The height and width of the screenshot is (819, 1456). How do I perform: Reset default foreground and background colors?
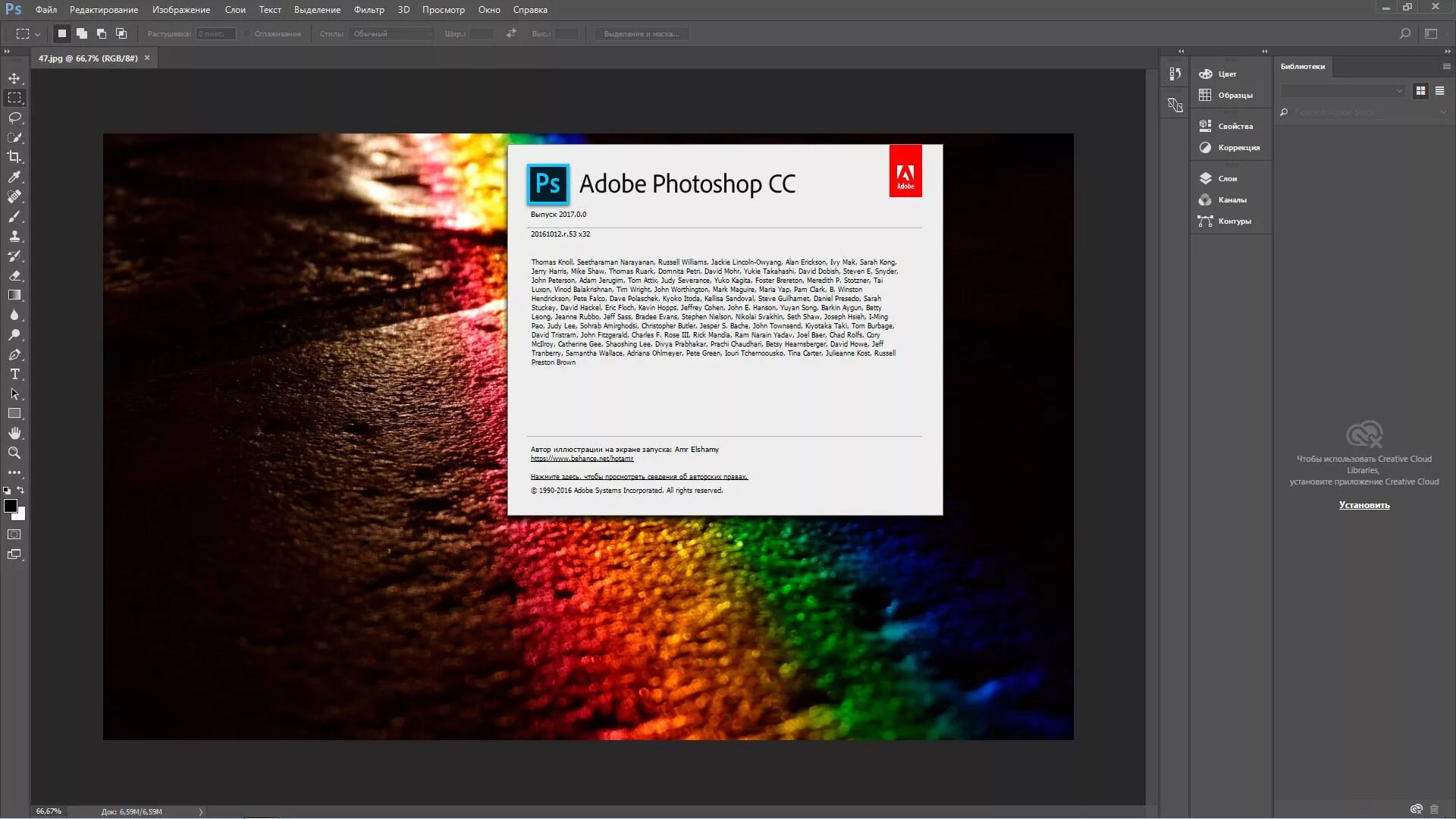tap(7, 491)
